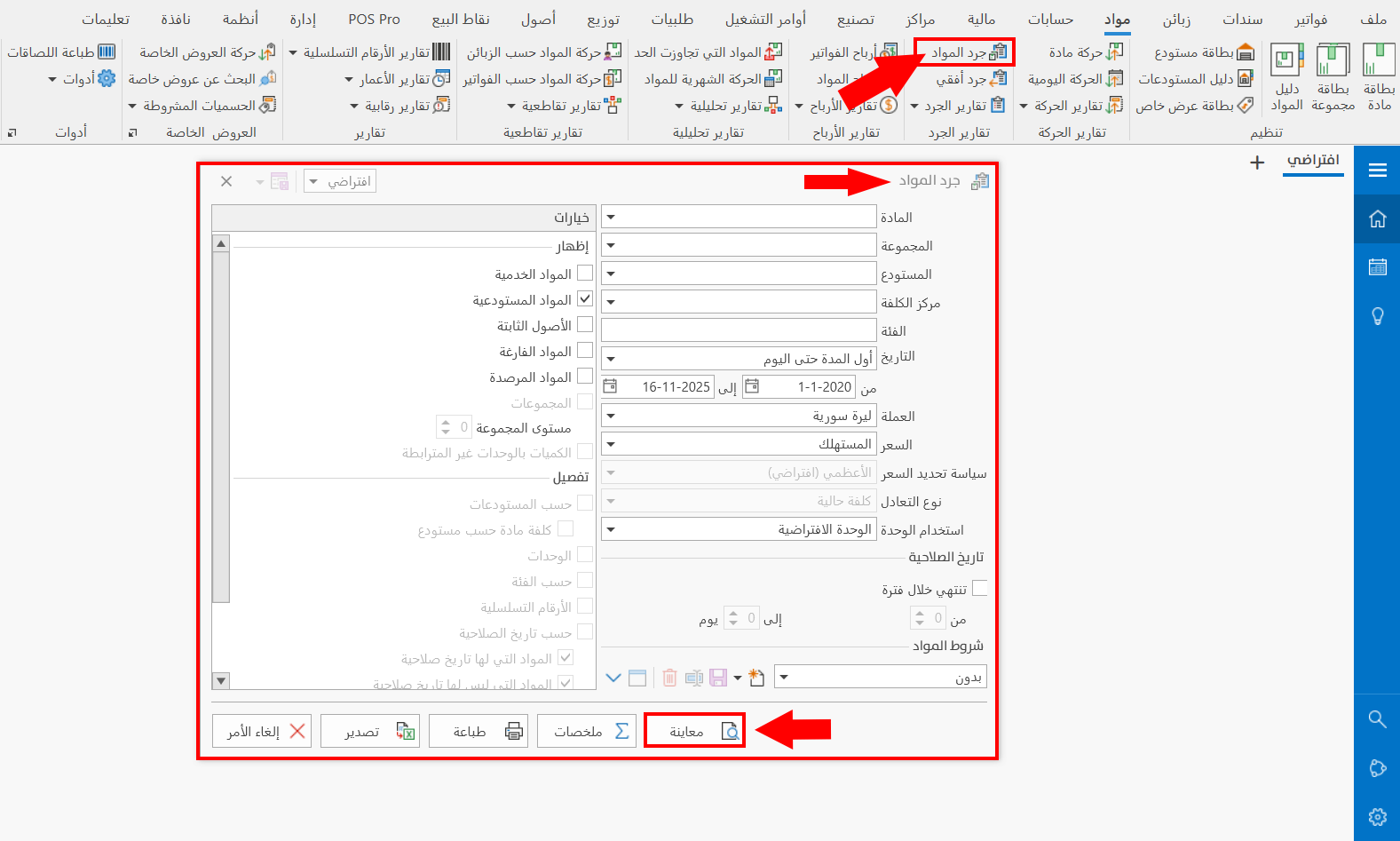Open the فواتير ribbon tab

1310,19
